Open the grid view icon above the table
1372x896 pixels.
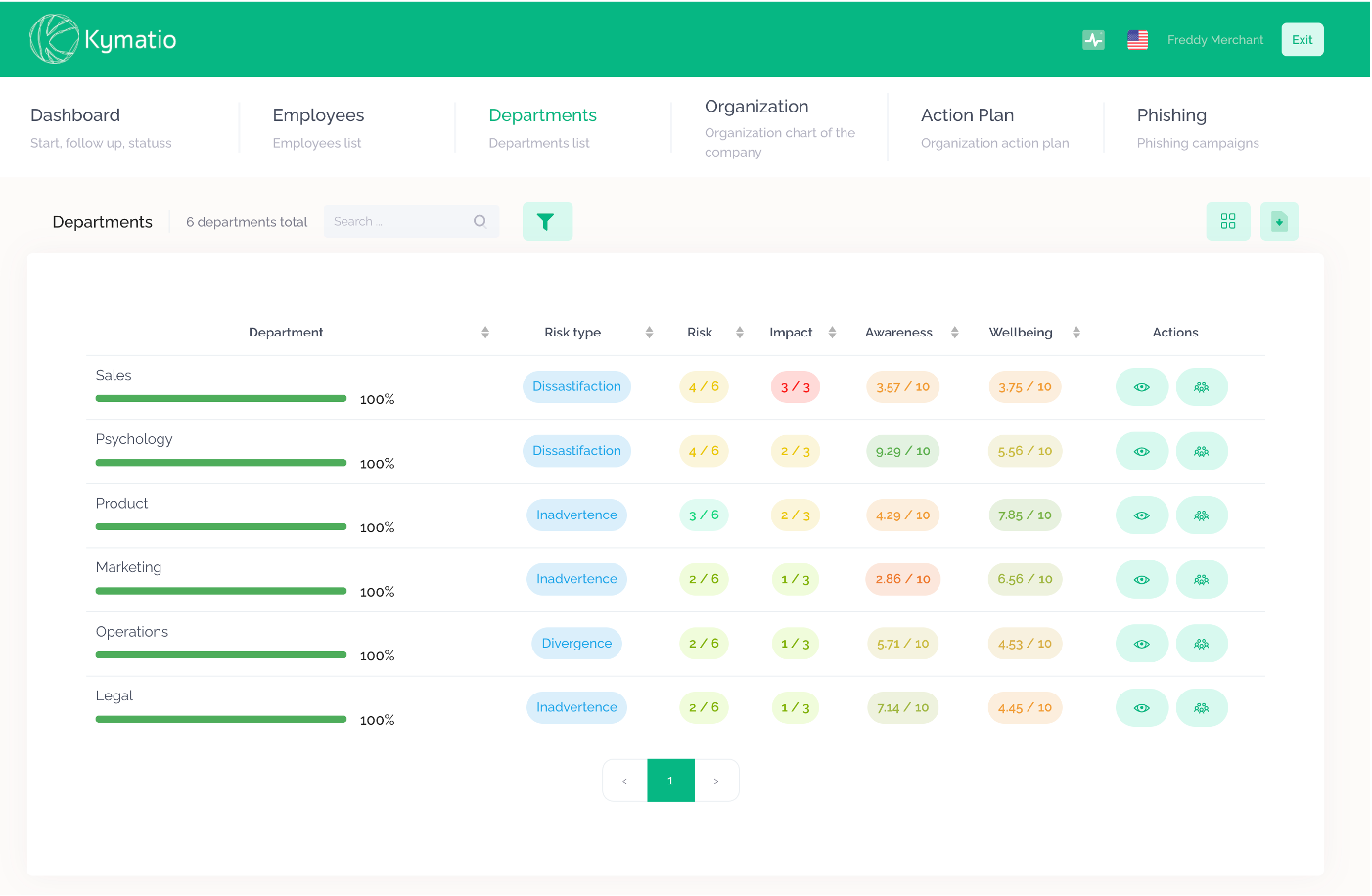[1228, 221]
